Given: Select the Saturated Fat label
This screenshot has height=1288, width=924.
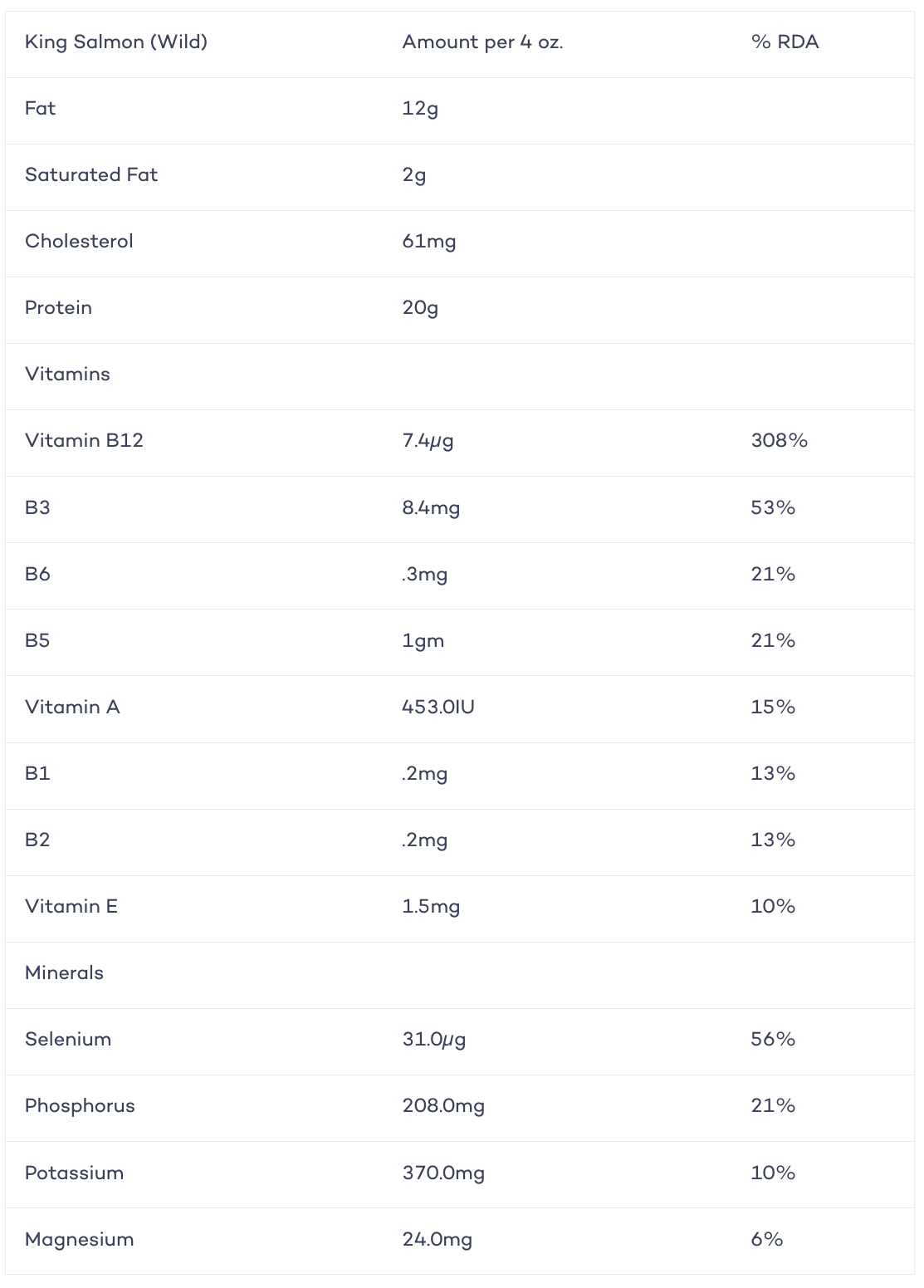Looking at the screenshot, I should click(91, 175).
